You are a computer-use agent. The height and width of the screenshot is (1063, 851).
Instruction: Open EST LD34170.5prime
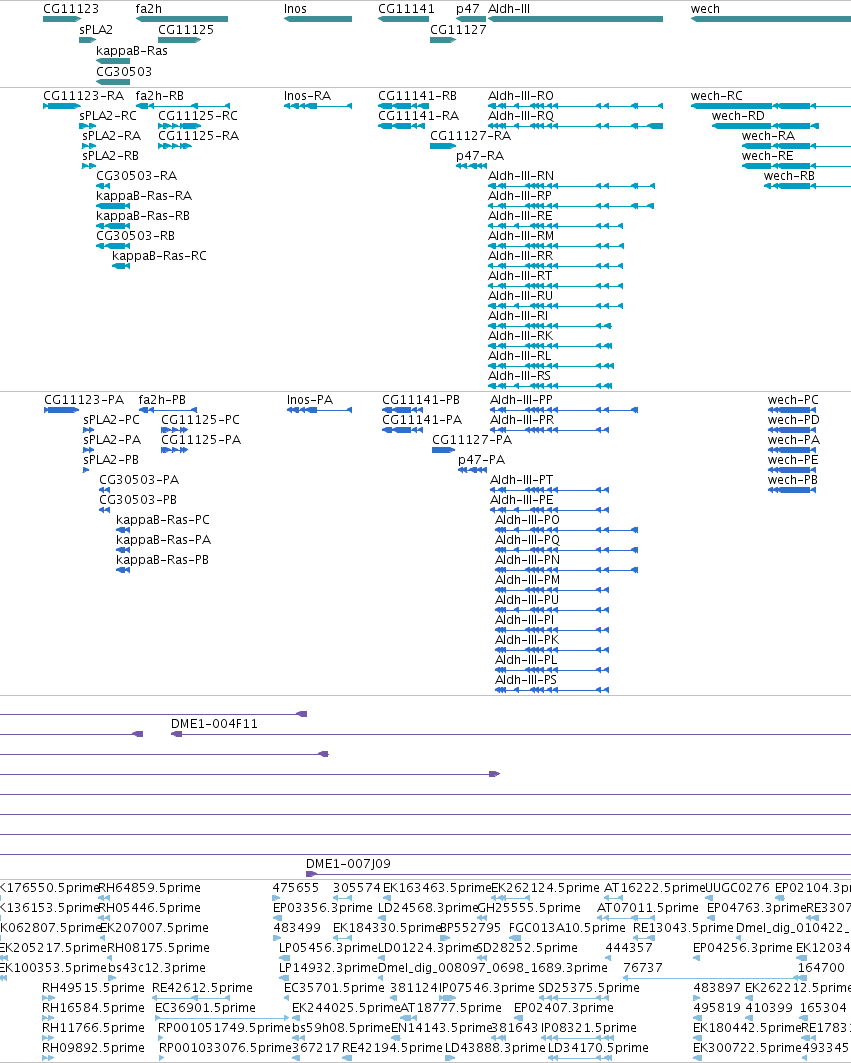598,1048
